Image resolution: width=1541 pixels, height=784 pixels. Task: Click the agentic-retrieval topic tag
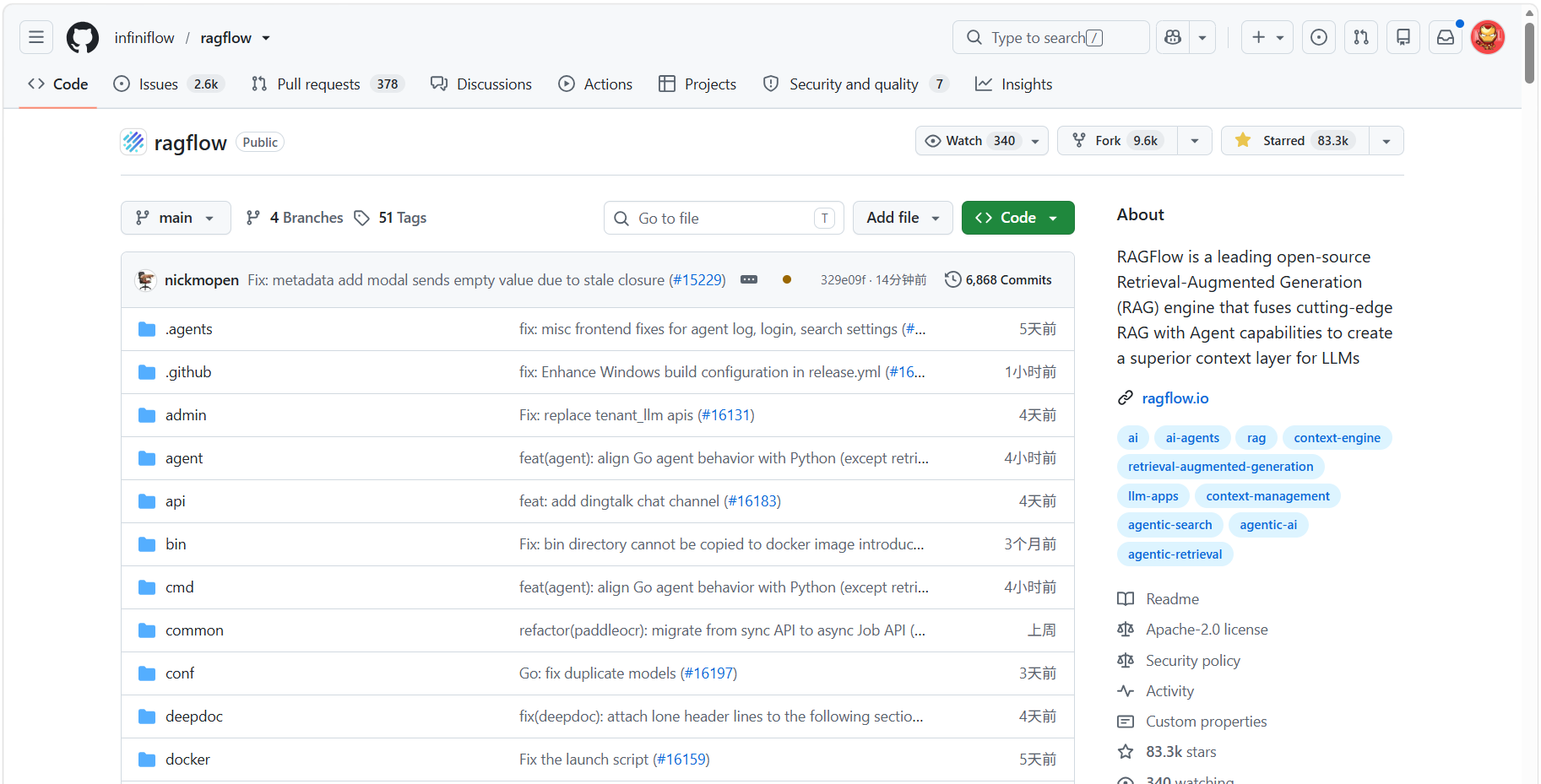1175,554
